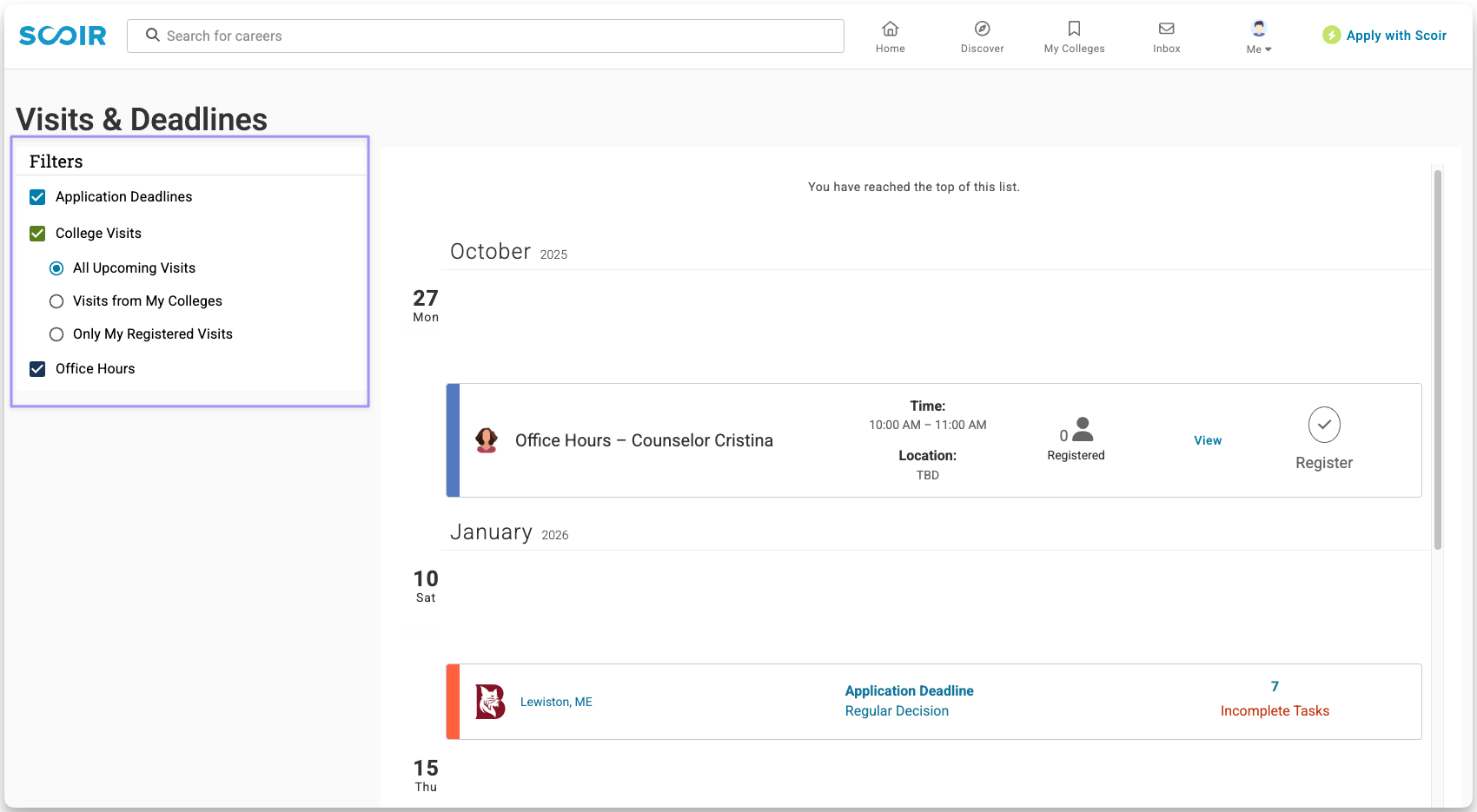Click the Scoir logo
Screen dimensions: 1477x812
[x=63, y=36]
